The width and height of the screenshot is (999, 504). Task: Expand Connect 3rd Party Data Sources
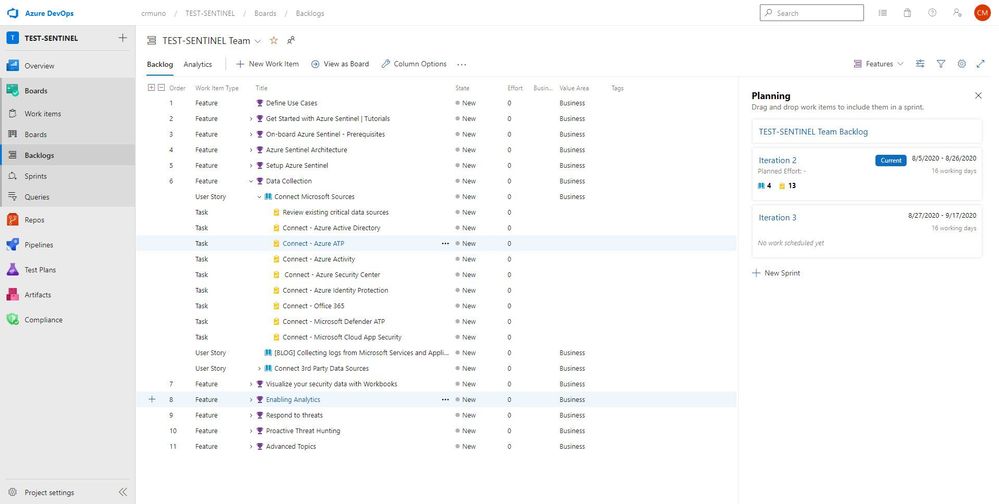(x=259, y=368)
